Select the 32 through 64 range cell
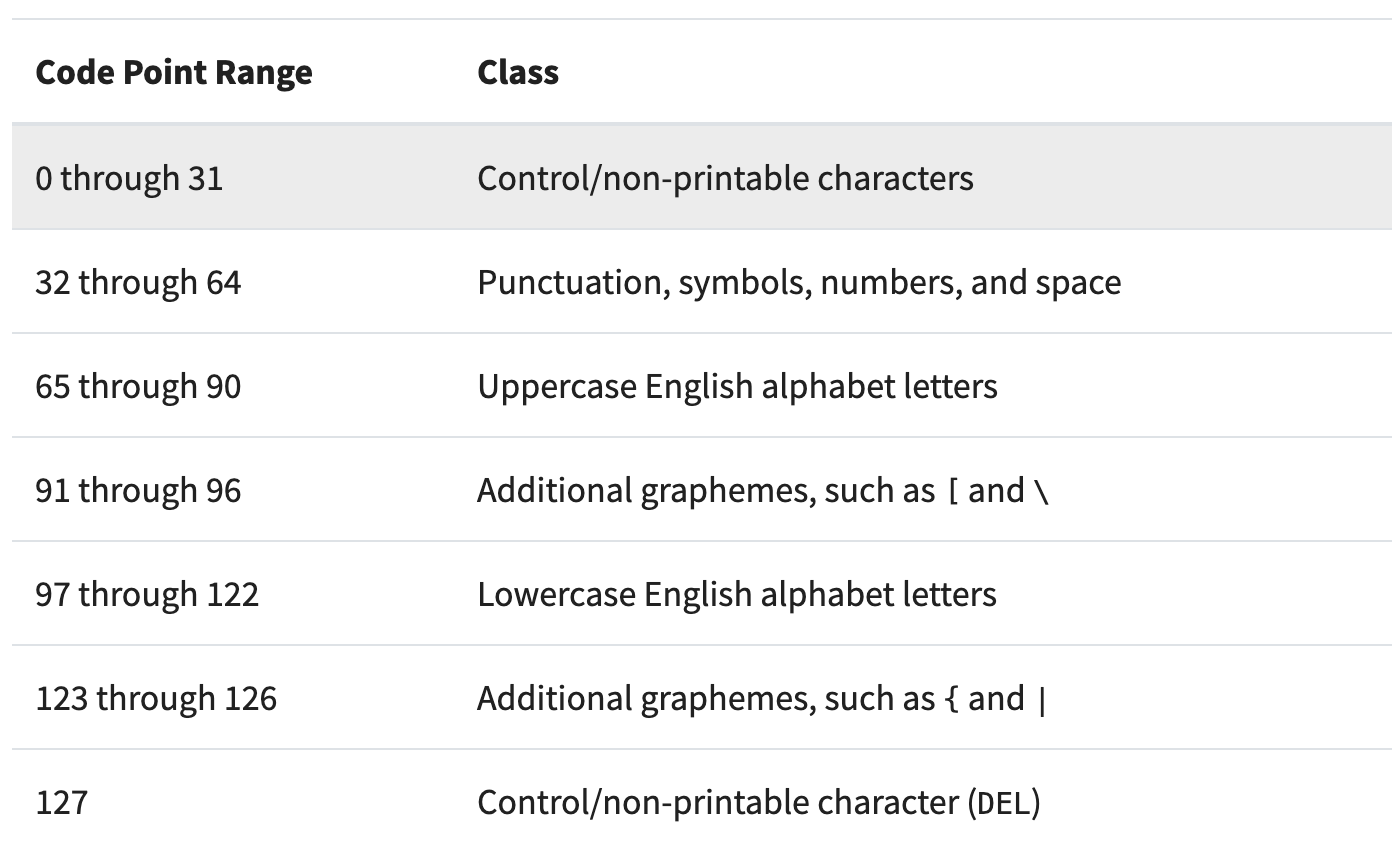 (138, 282)
